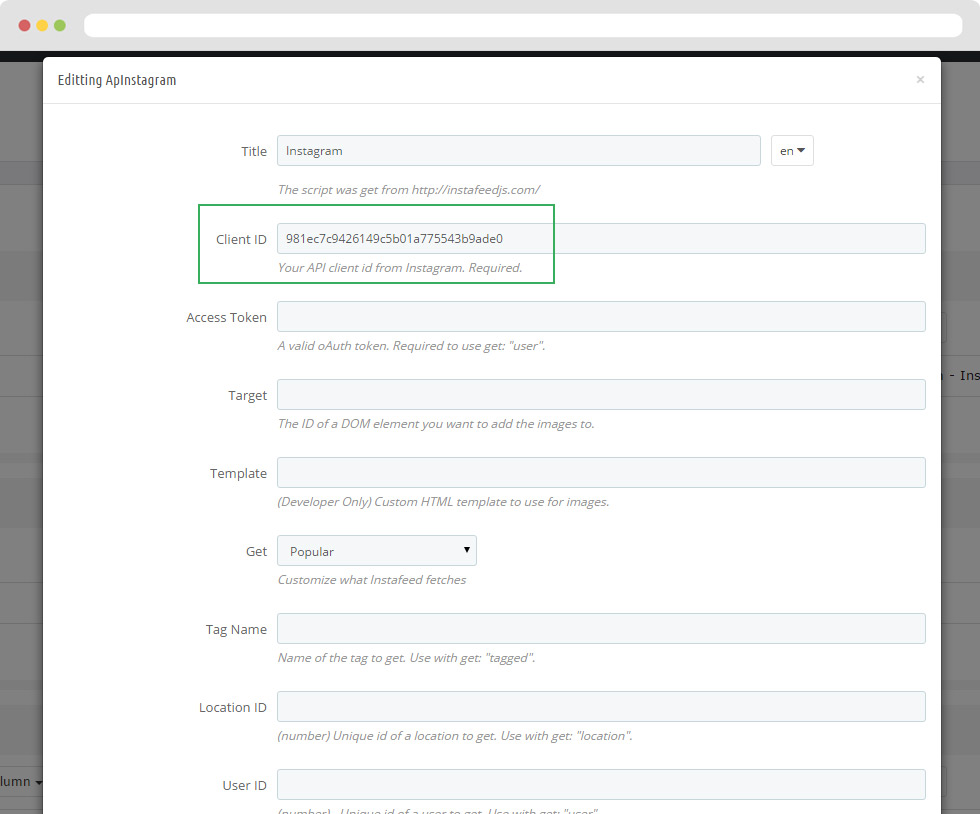Click 'Name of the tag to get' hint

point(406,658)
